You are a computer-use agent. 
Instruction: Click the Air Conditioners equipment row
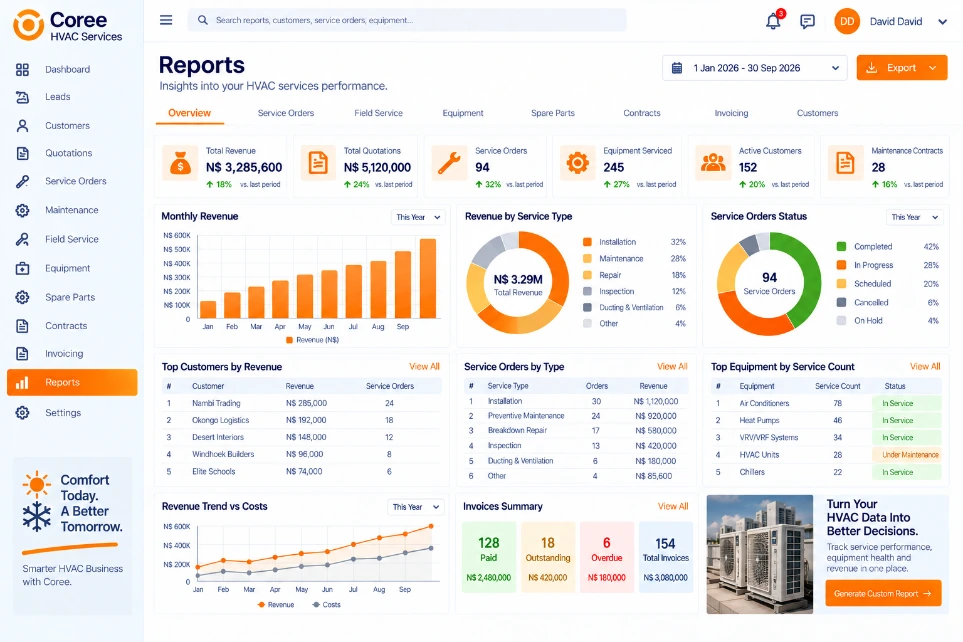(826, 404)
